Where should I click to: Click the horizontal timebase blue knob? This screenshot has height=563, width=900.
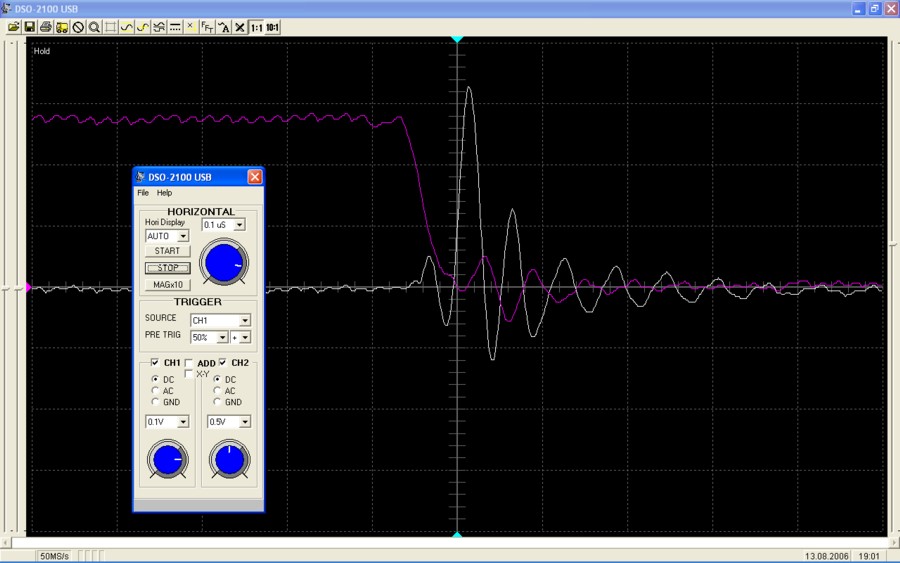pyautogui.click(x=224, y=263)
